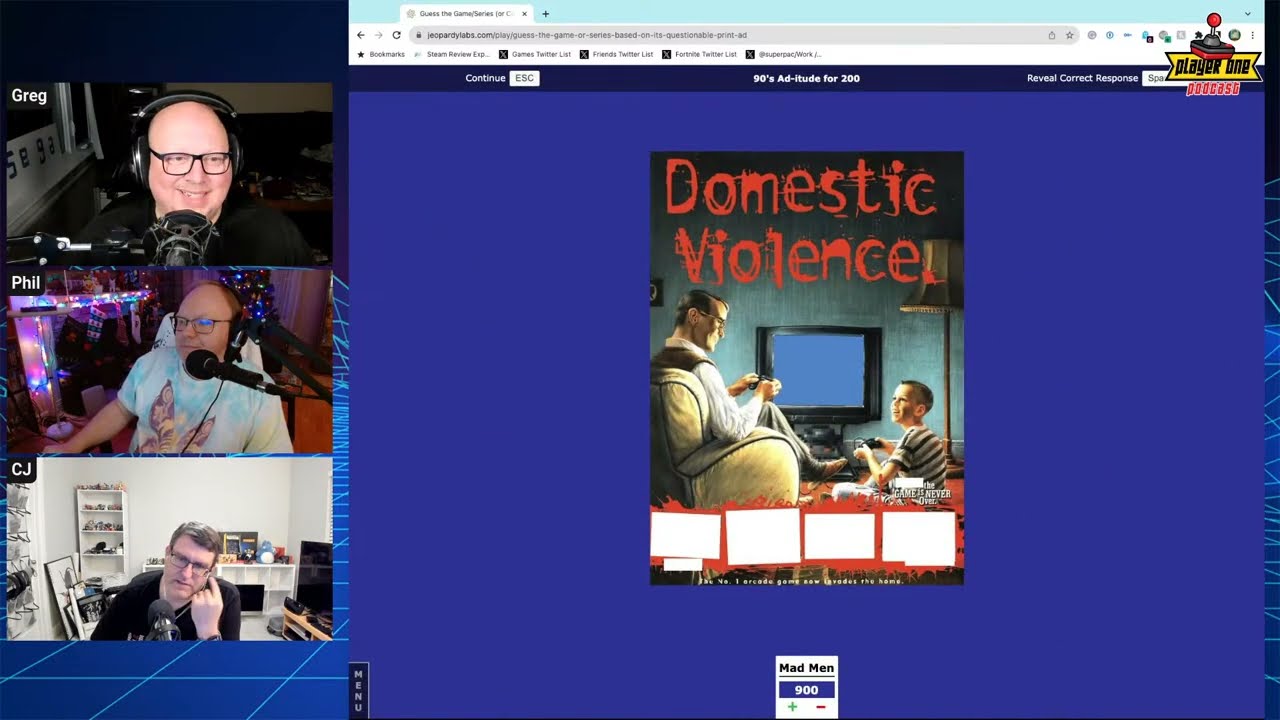Open a new browser tab
Image resolution: width=1280 pixels, height=720 pixels.
pyautogui.click(x=545, y=14)
